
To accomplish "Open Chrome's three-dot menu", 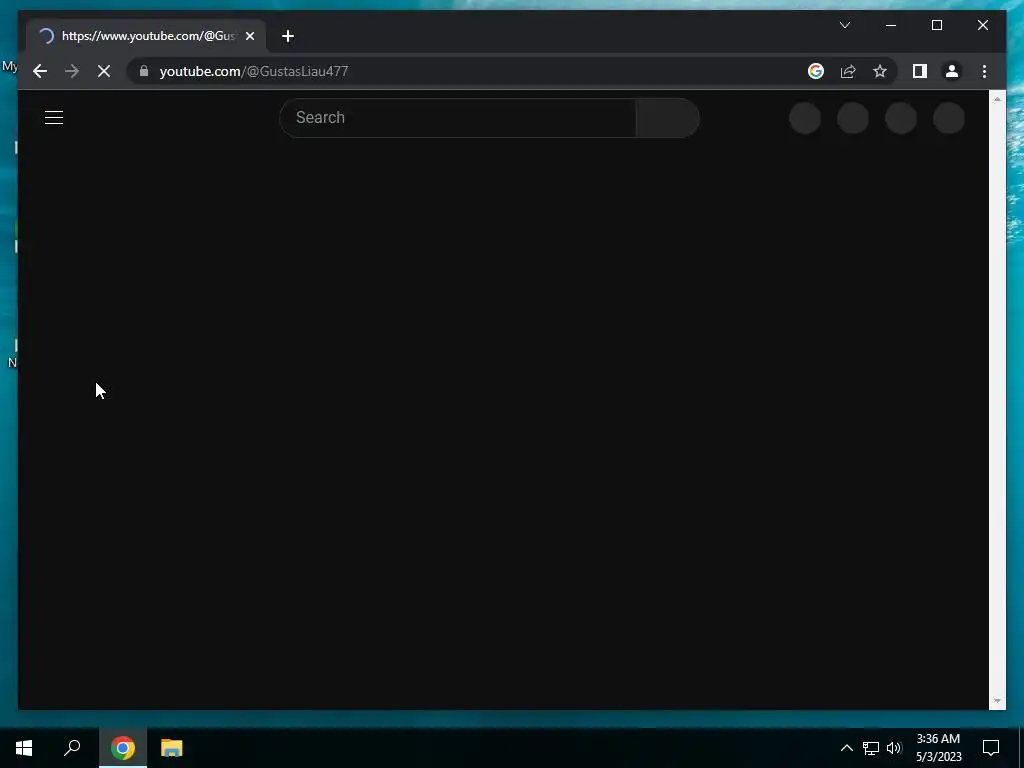I will coord(984,71).
